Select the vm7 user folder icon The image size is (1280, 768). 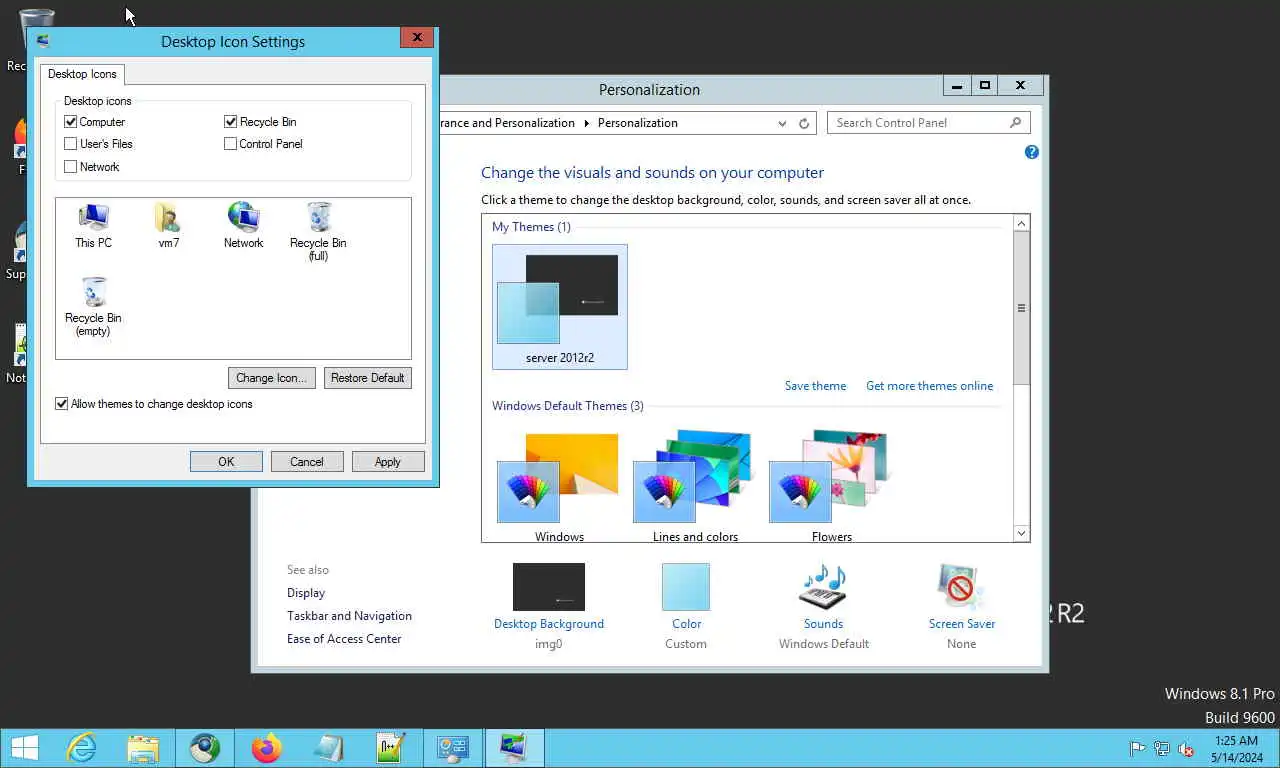tap(168, 225)
